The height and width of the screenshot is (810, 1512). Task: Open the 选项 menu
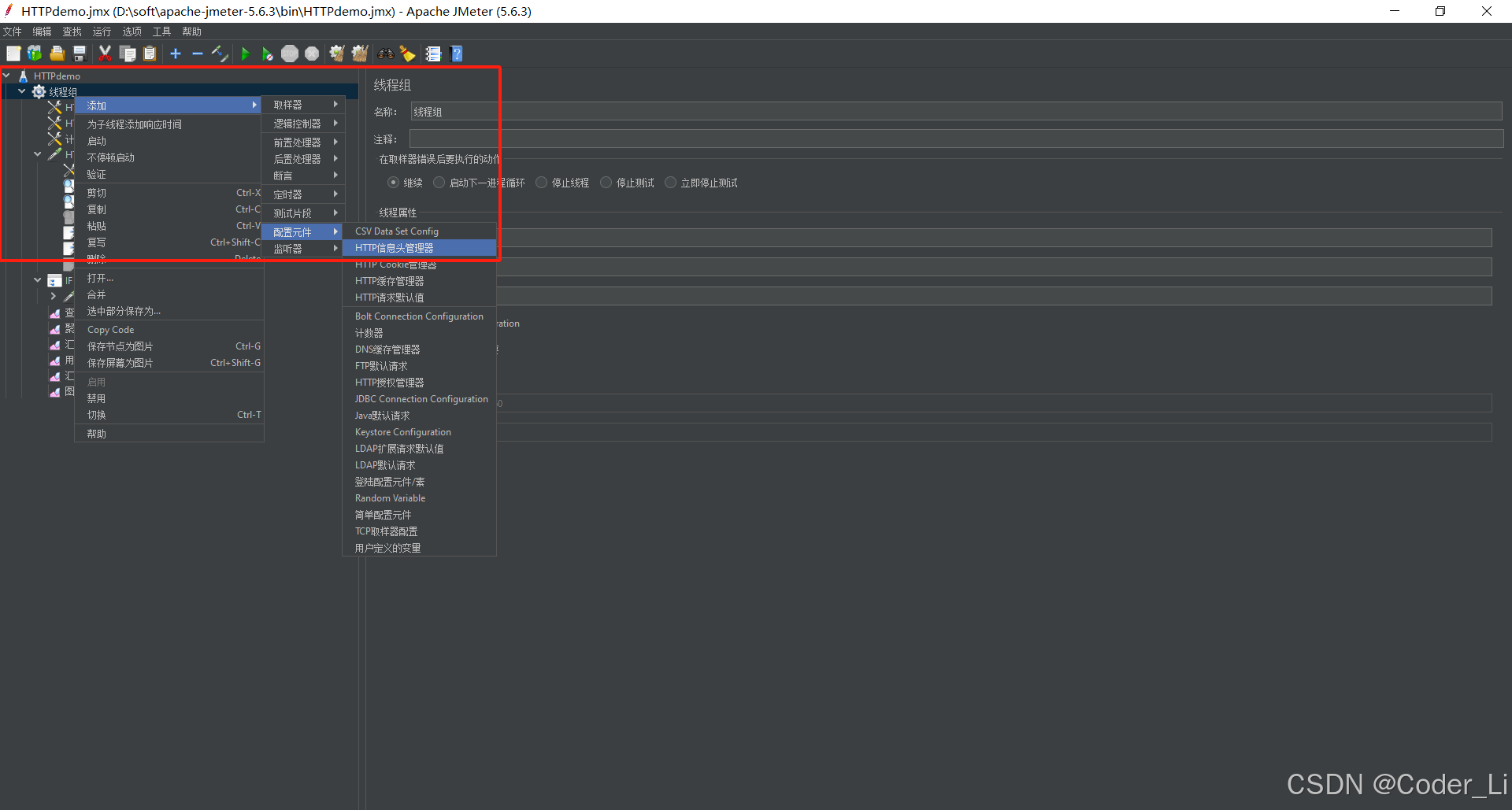click(x=132, y=31)
